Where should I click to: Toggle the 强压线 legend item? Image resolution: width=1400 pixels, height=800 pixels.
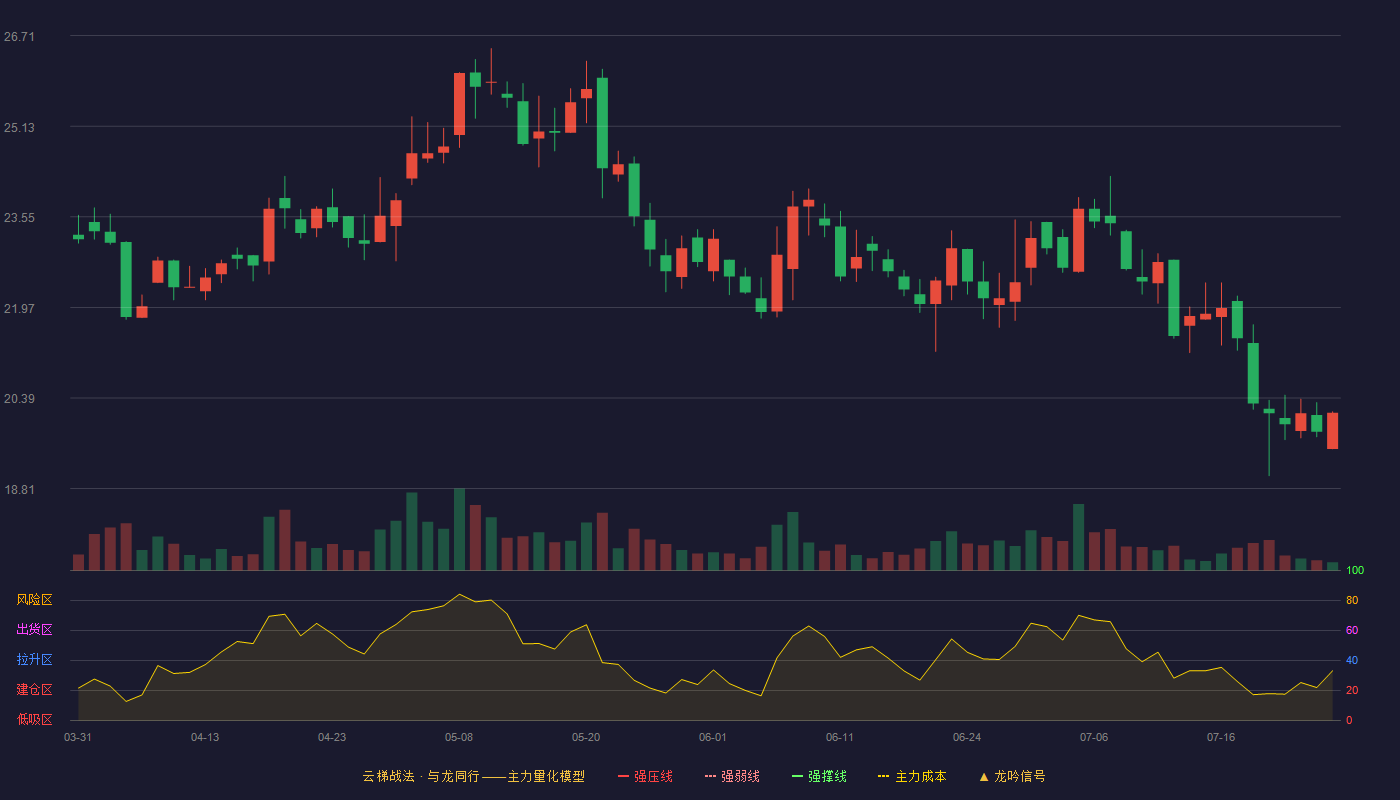coord(645,776)
